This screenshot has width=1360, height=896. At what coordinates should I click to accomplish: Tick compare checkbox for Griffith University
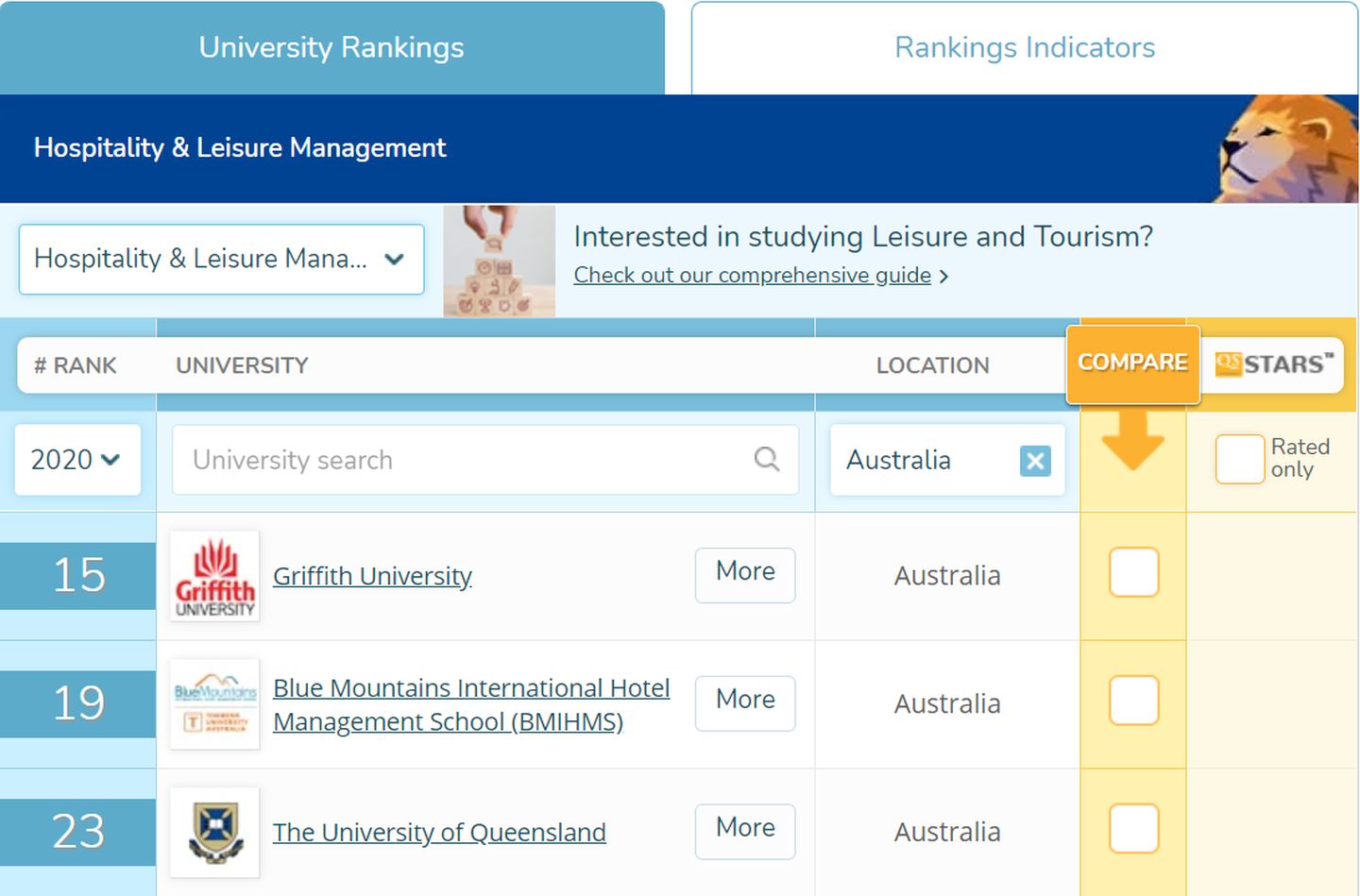coord(1133,572)
